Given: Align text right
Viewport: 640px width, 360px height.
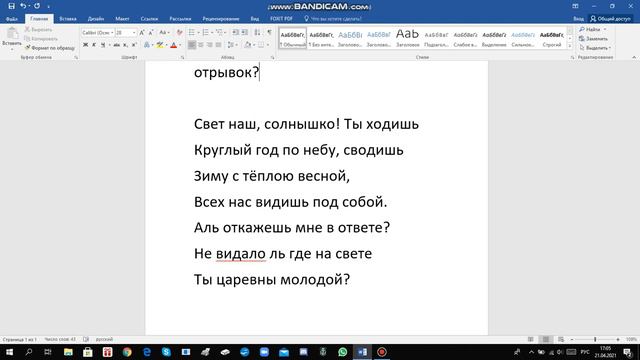Looking at the screenshot, I should pyautogui.click(x=210, y=45).
